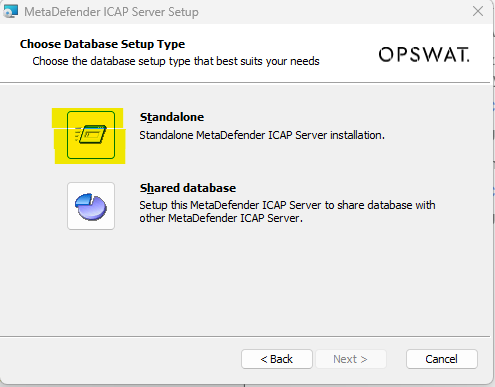
Task: Select the Standalone installation icon button
Action: [x=91, y=135]
